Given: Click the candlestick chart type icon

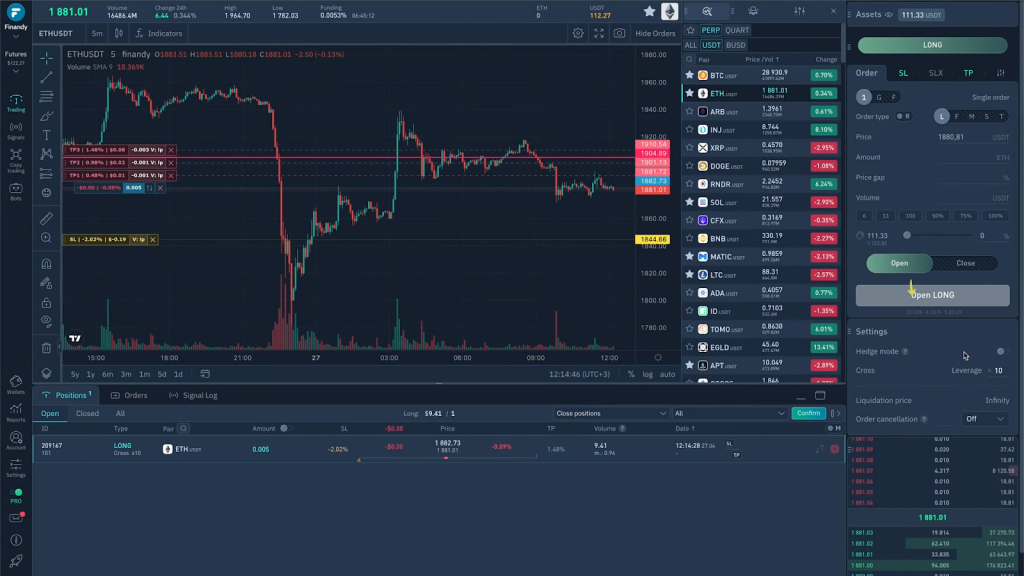Looking at the screenshot, I should click(x=119, y=33).
